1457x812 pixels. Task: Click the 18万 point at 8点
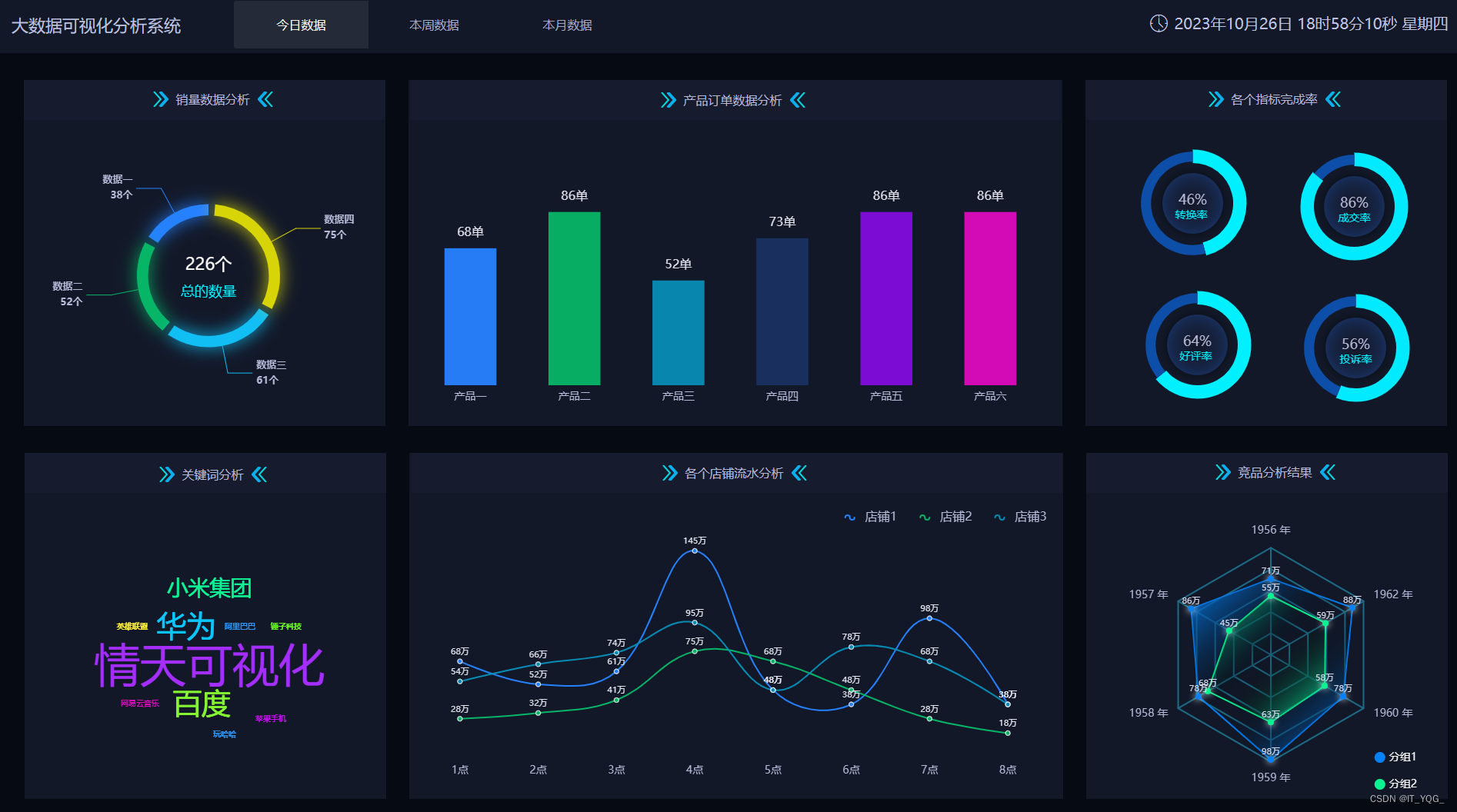tap(1008, 733)
